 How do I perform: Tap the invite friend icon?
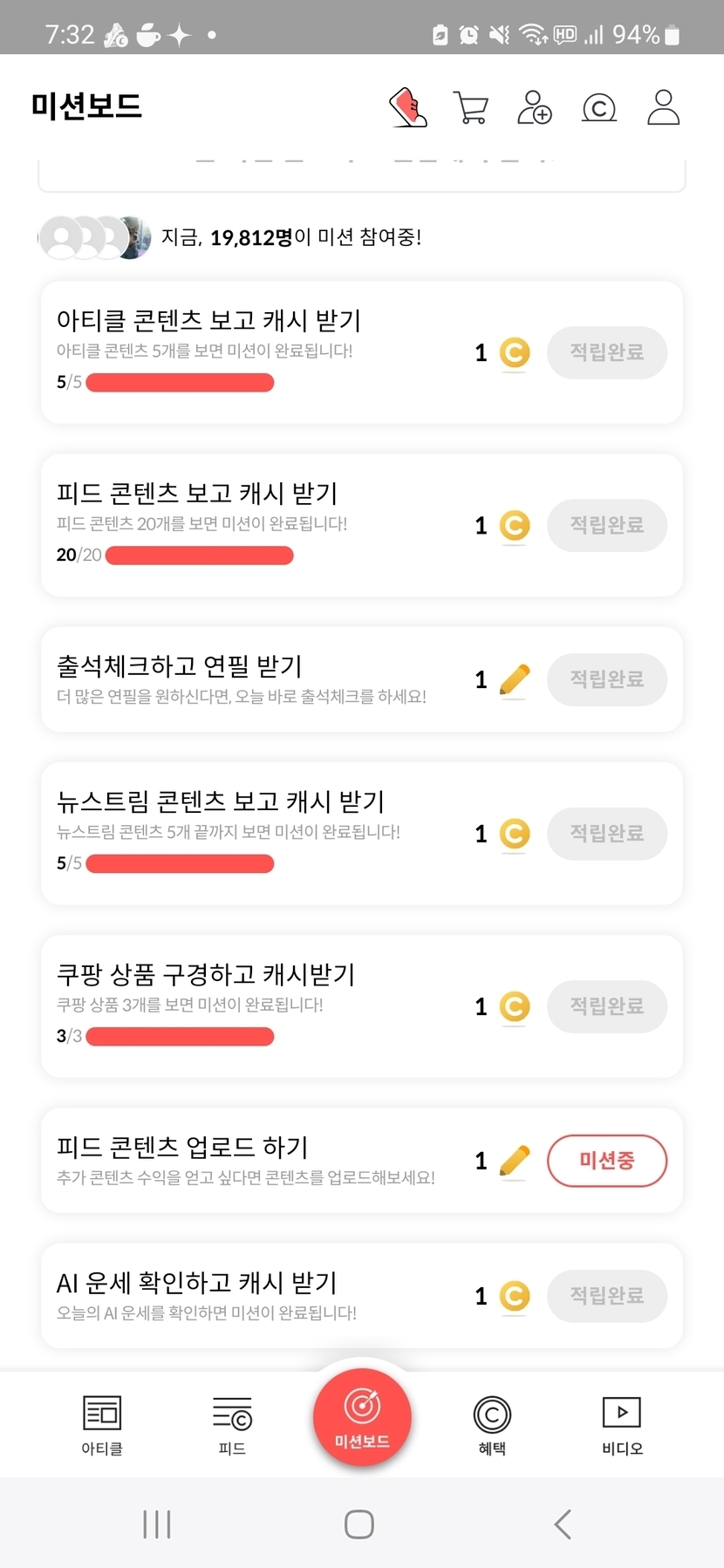pyautogui.click(x=534, y=107)
